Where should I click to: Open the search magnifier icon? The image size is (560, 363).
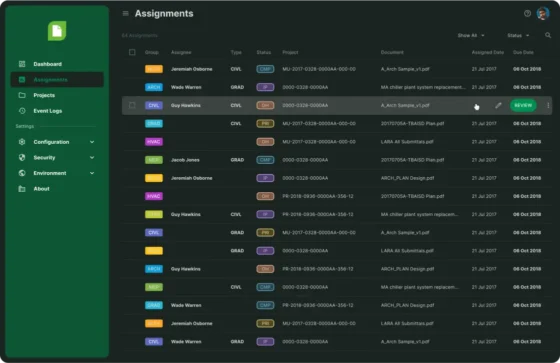(x=548, y=35)
